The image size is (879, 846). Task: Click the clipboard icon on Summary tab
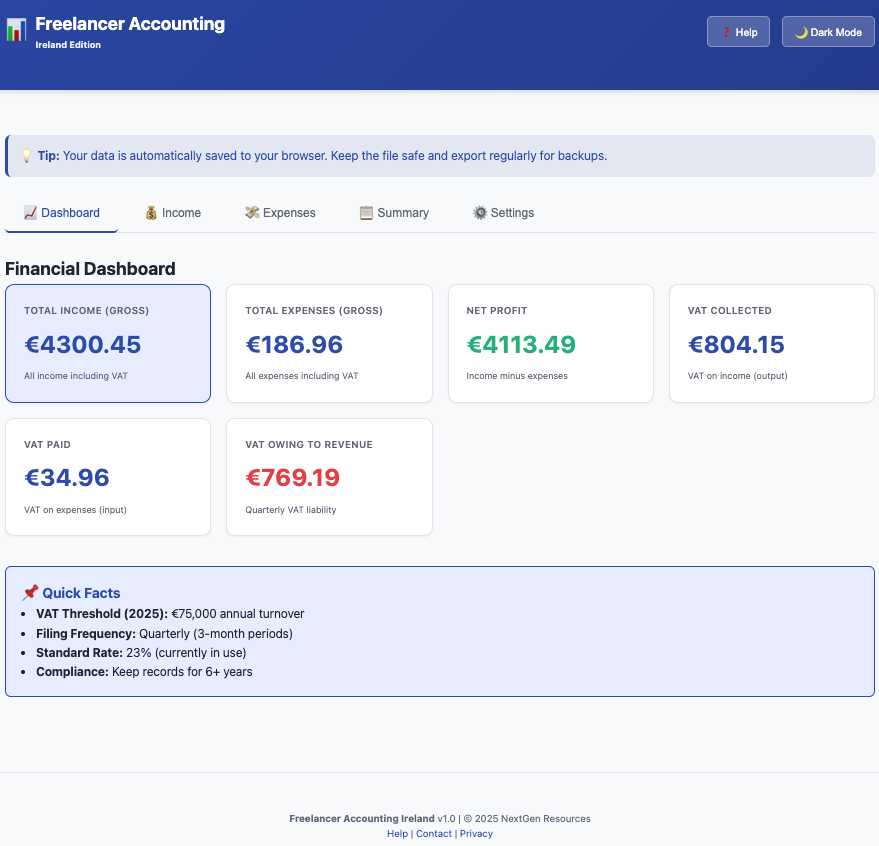[366, 213]
